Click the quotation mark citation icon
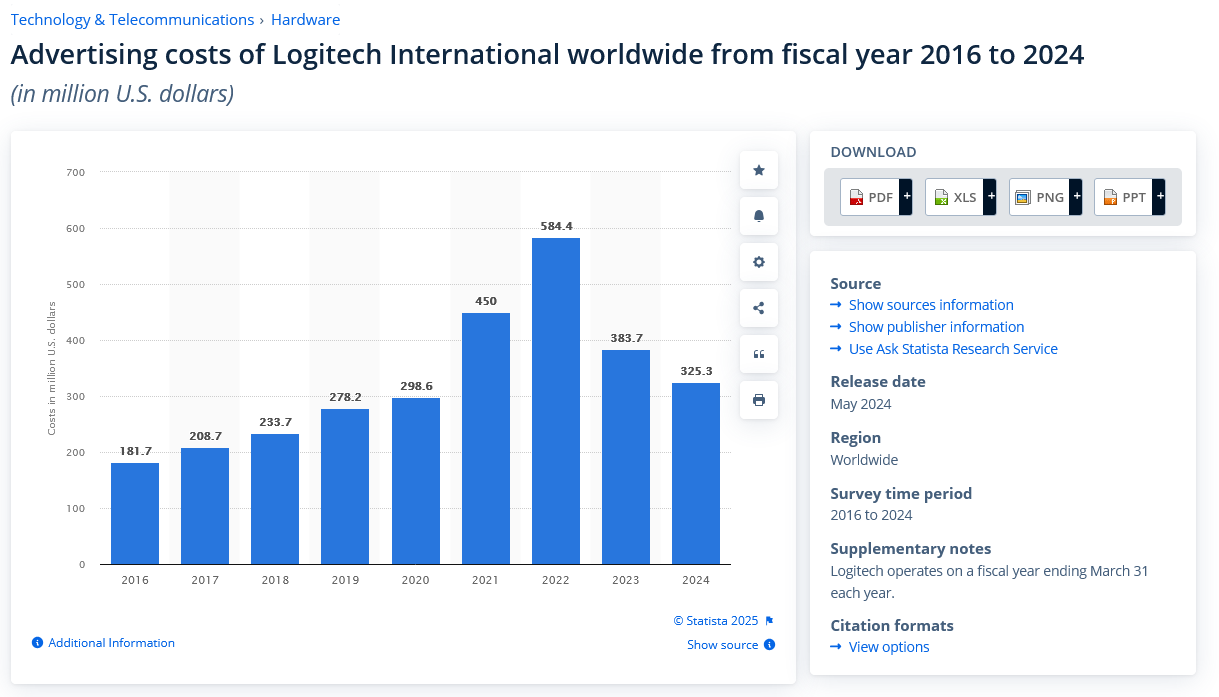 (x=759, y=354)
